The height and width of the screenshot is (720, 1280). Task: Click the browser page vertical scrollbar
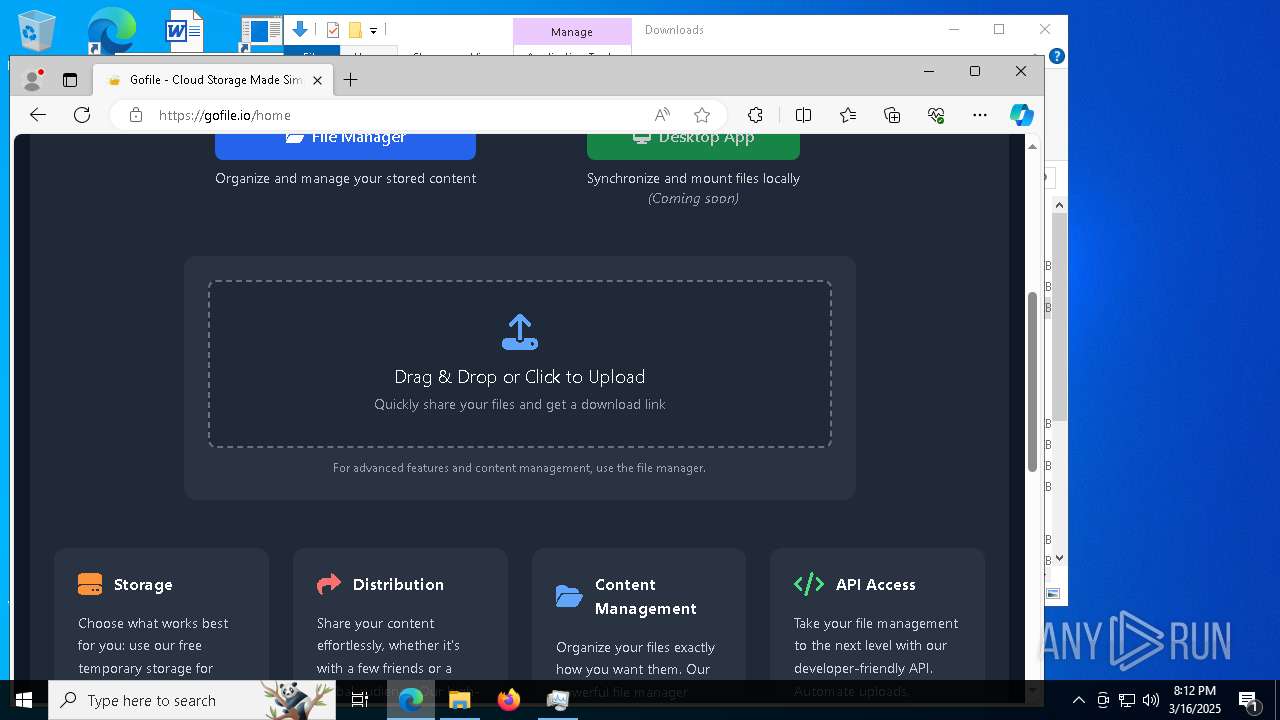(1032, 380)
